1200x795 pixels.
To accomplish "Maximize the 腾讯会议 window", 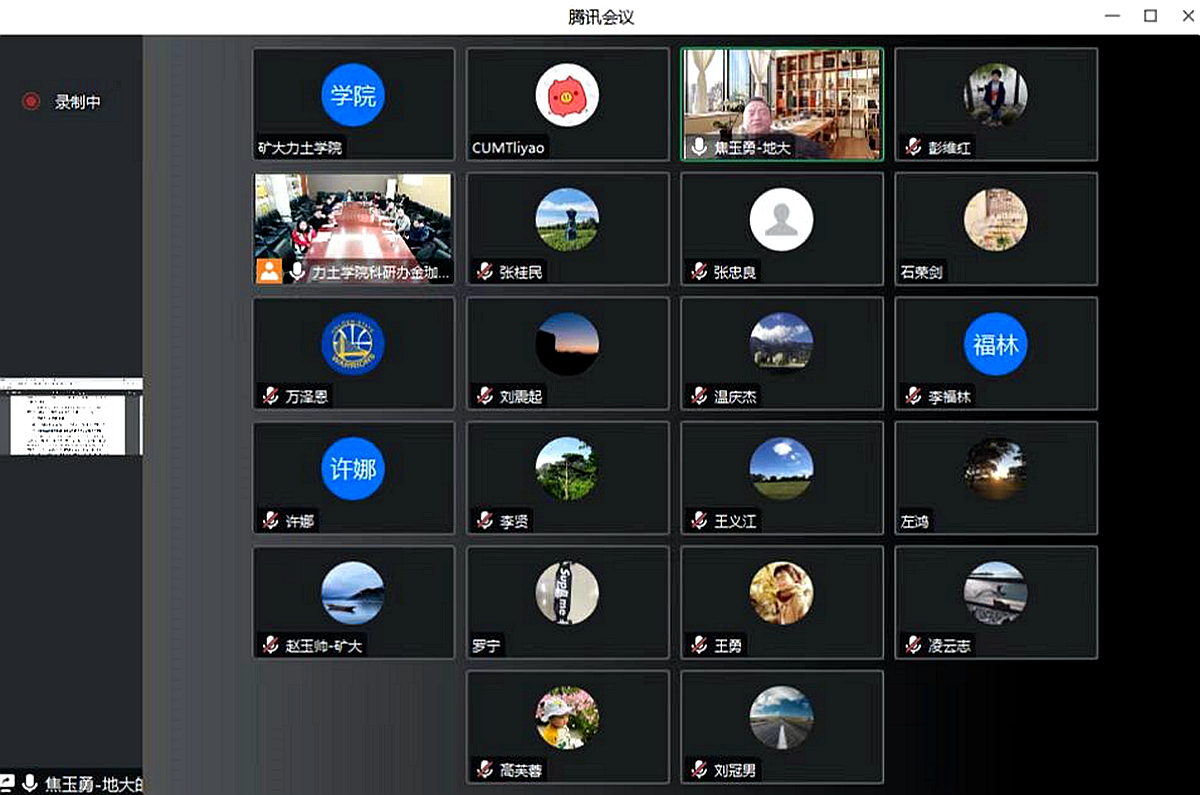I will [x=1150, y=16].
